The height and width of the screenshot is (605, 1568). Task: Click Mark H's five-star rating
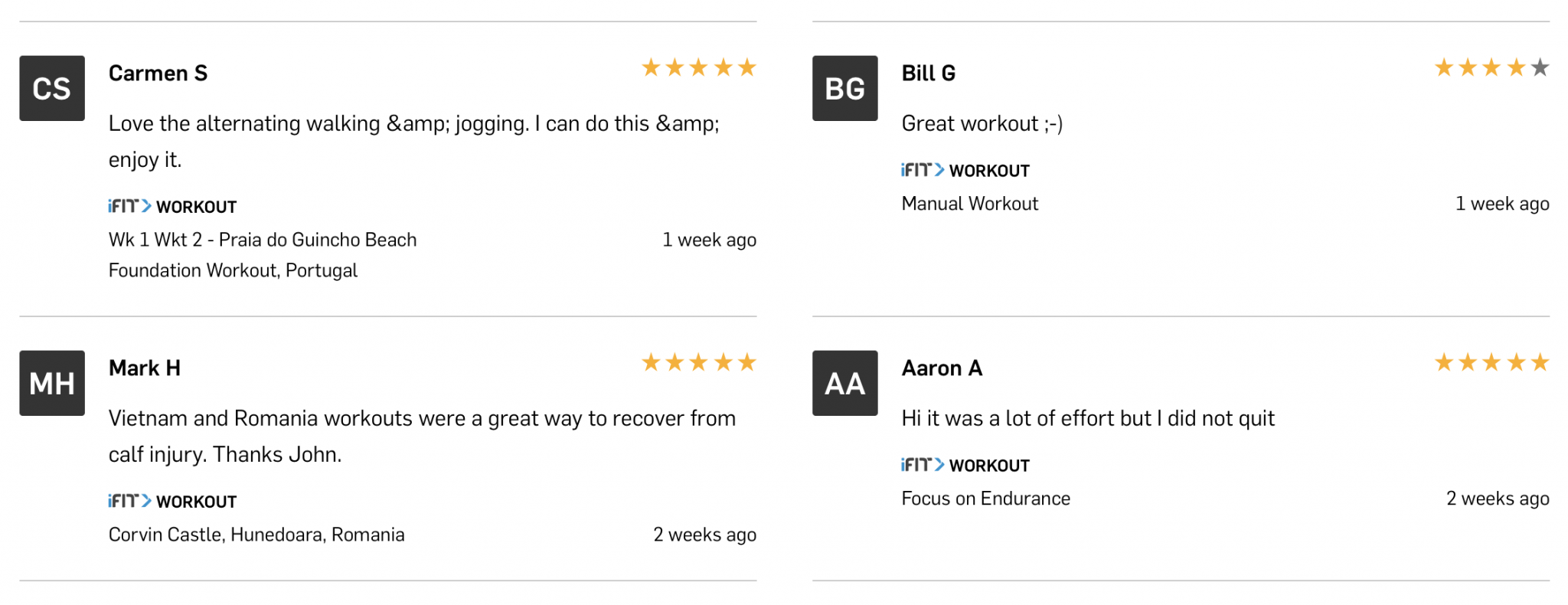pyautogui.click(x=698, y=363)
